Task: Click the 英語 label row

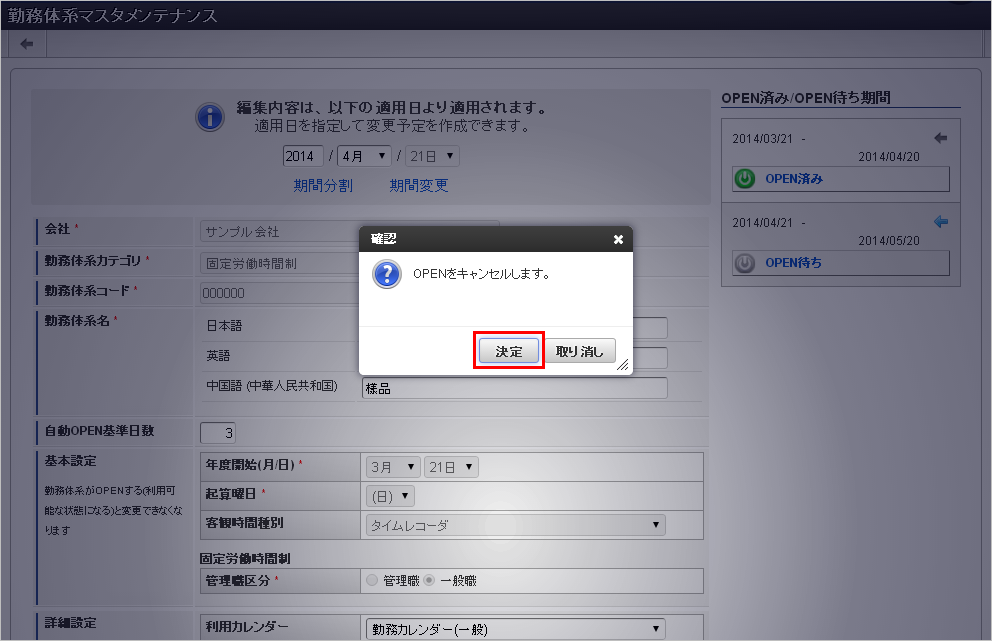Action: (x=218, y=356)
